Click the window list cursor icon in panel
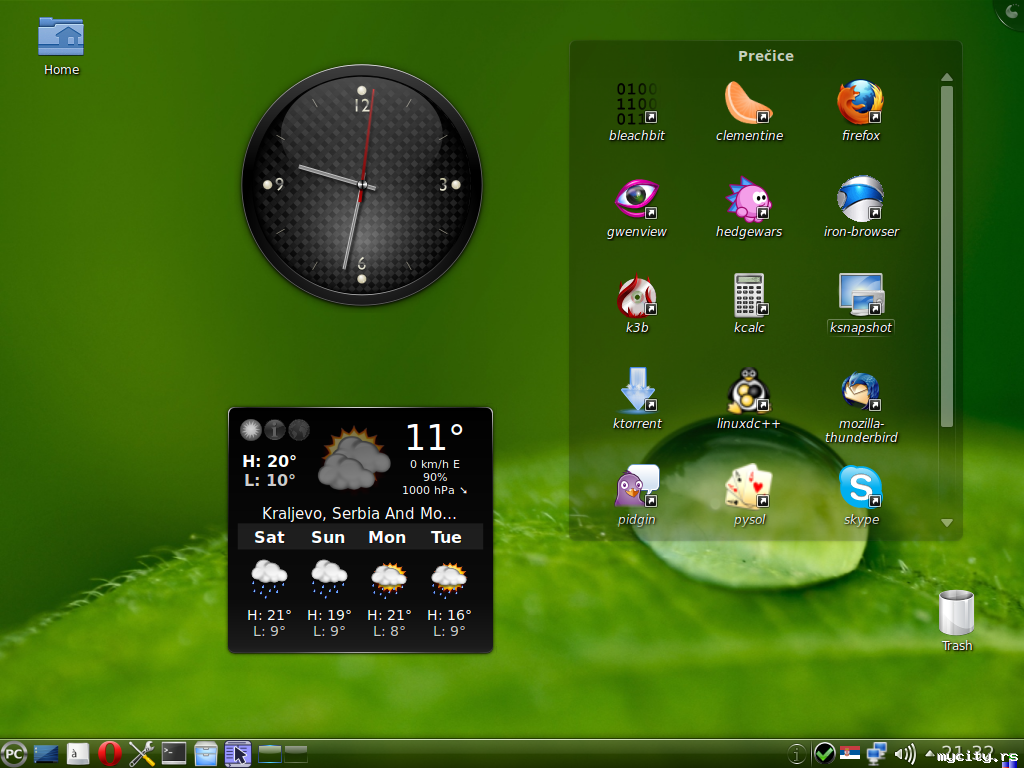1024x768 pixels. click(238, 754)
